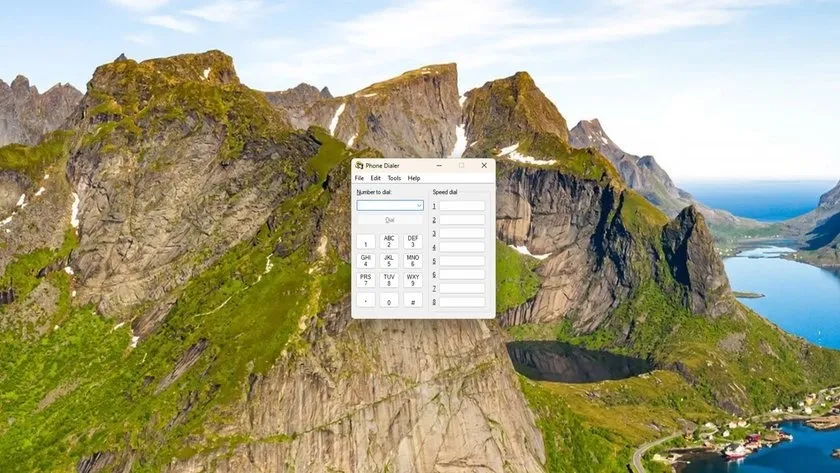Minimize the Phone Dialer window

pyautogui.click(x=439, y=166)
